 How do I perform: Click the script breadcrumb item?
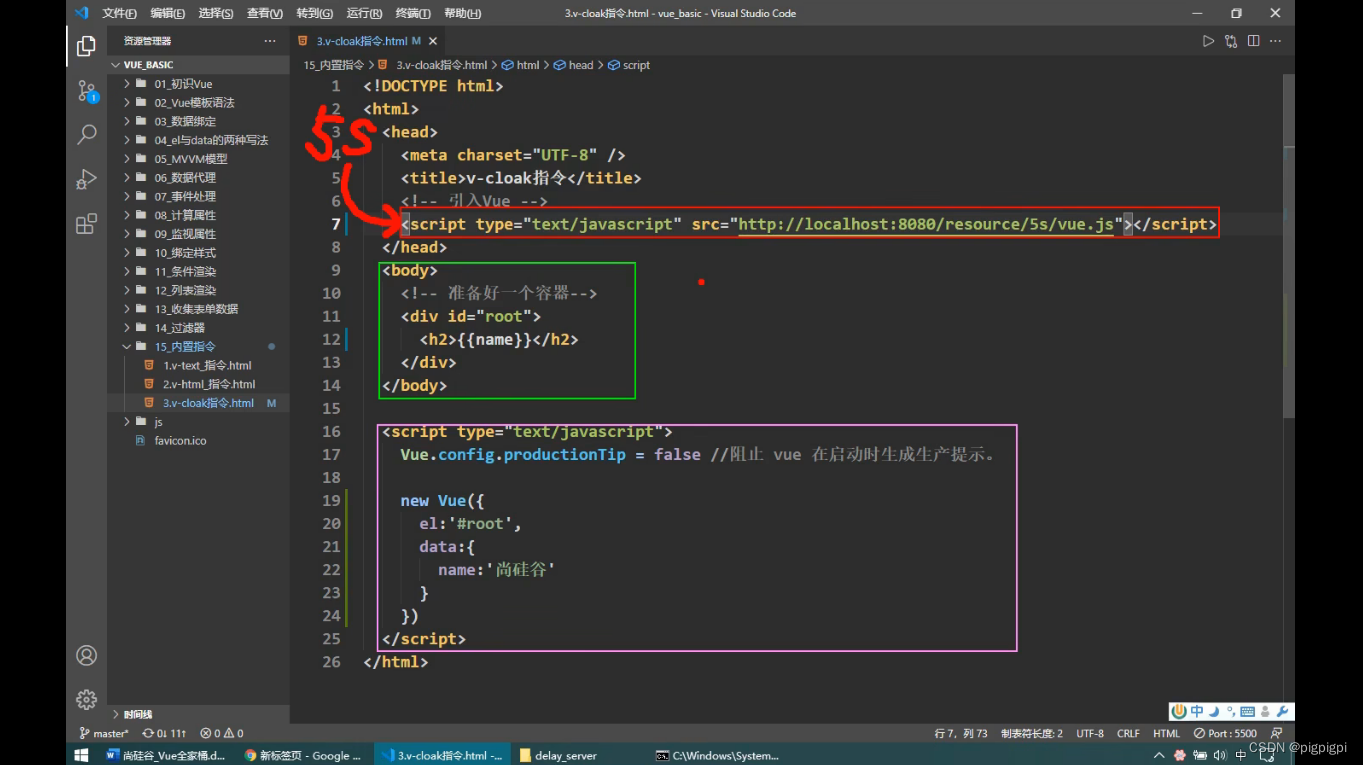coord(629,65)
